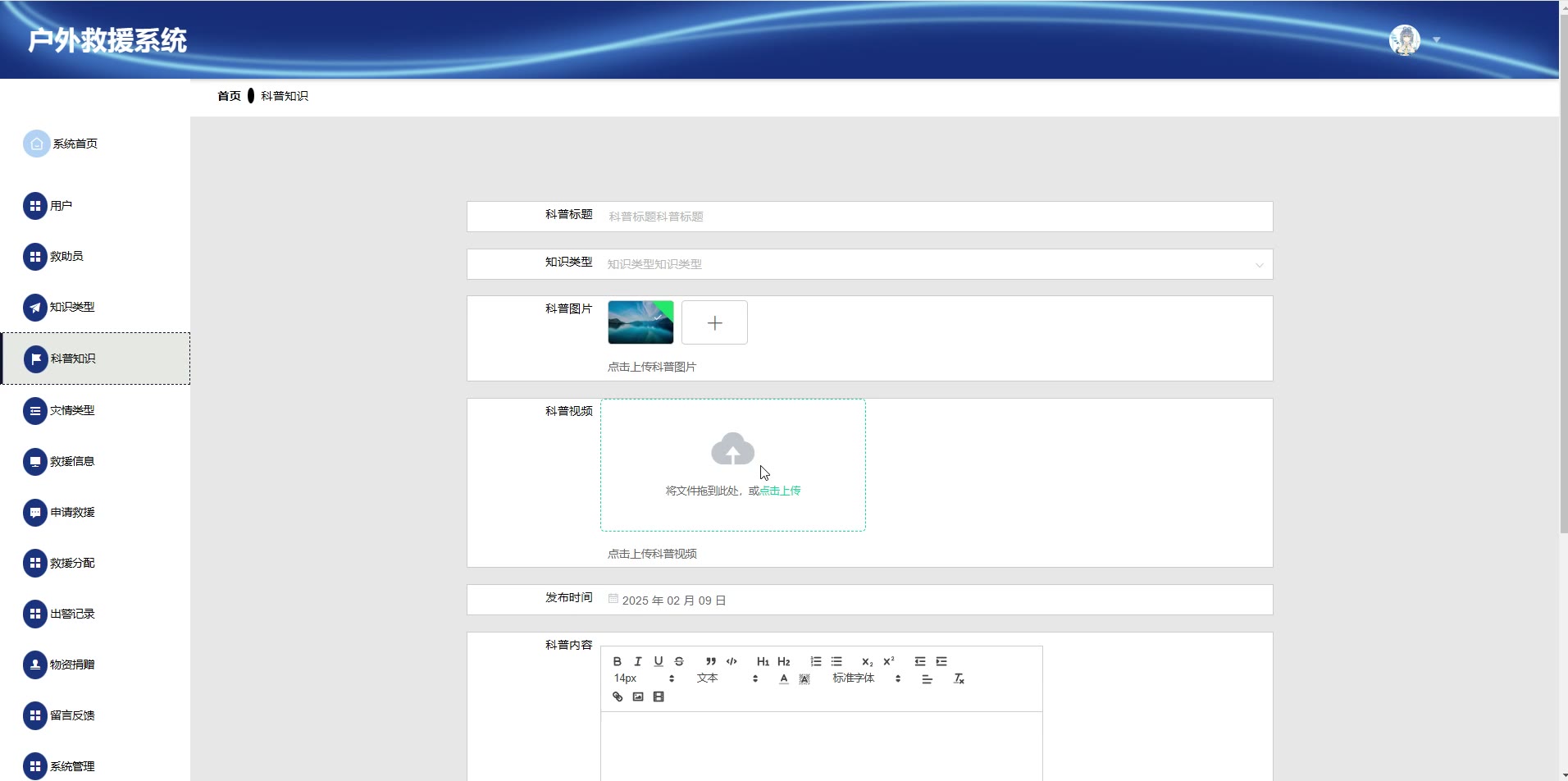1568x781 pixels.
Task: Apply subscript formatting
Action: coord(868,661)
